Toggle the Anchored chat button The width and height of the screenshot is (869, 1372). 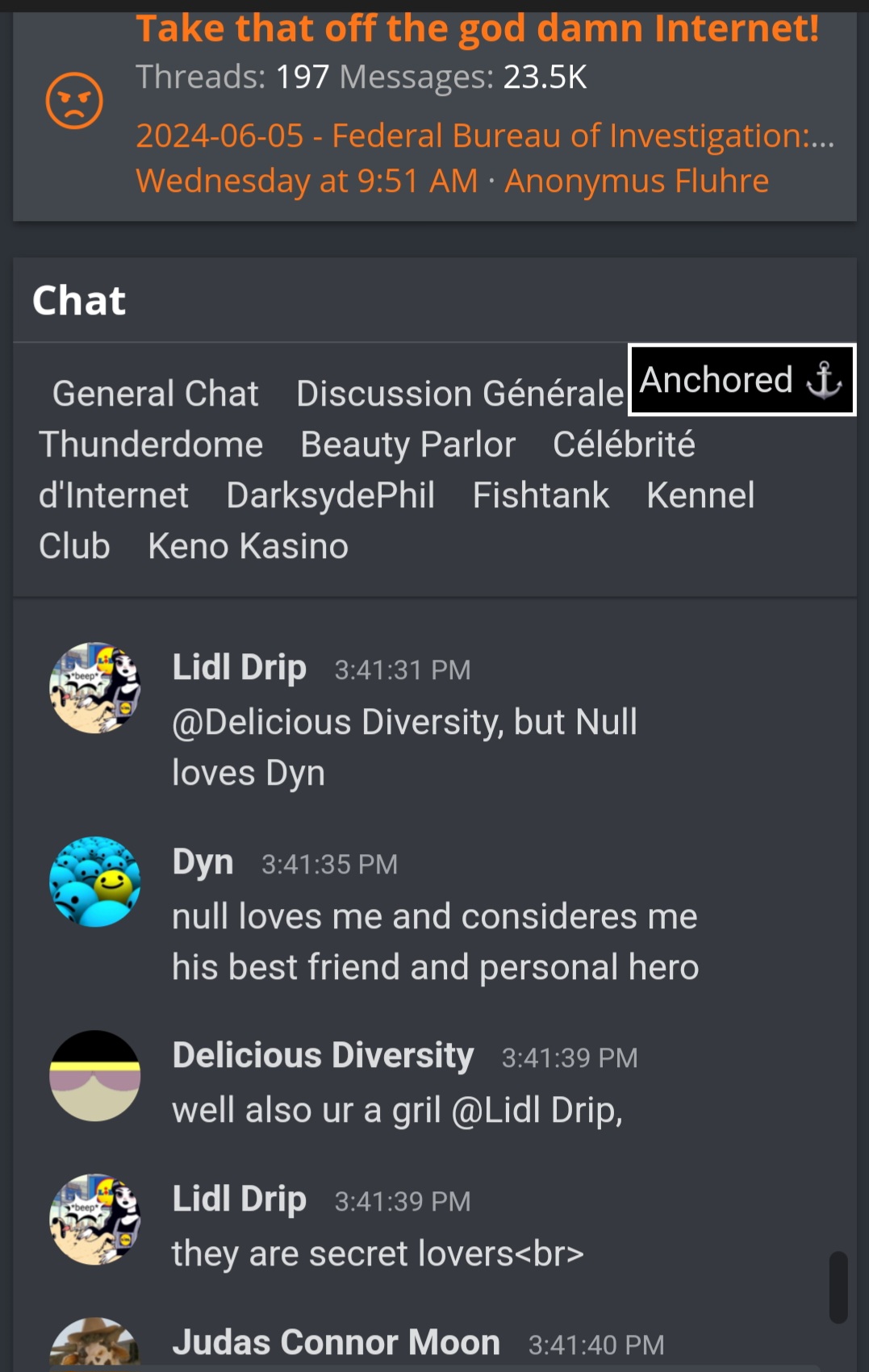742,380
